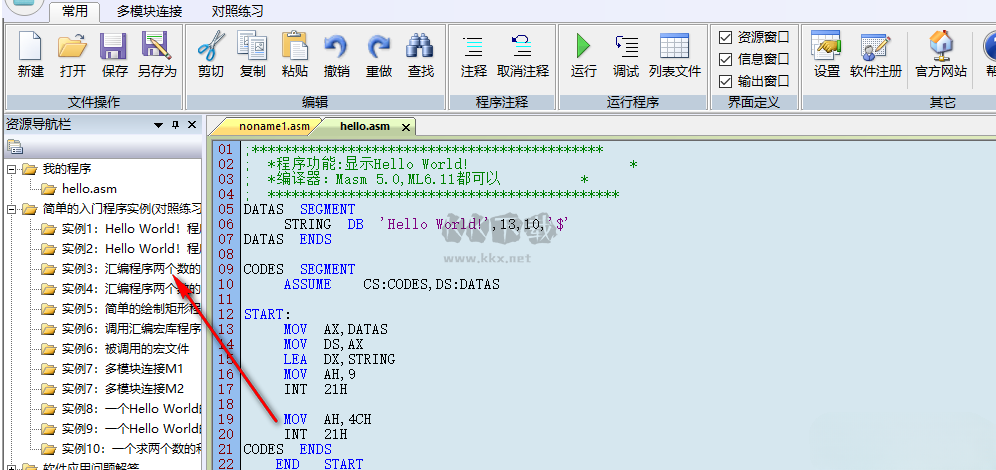The image size is (996, 470).
Task: Select 实例5 in the examples tree
Action: point(129,308)
